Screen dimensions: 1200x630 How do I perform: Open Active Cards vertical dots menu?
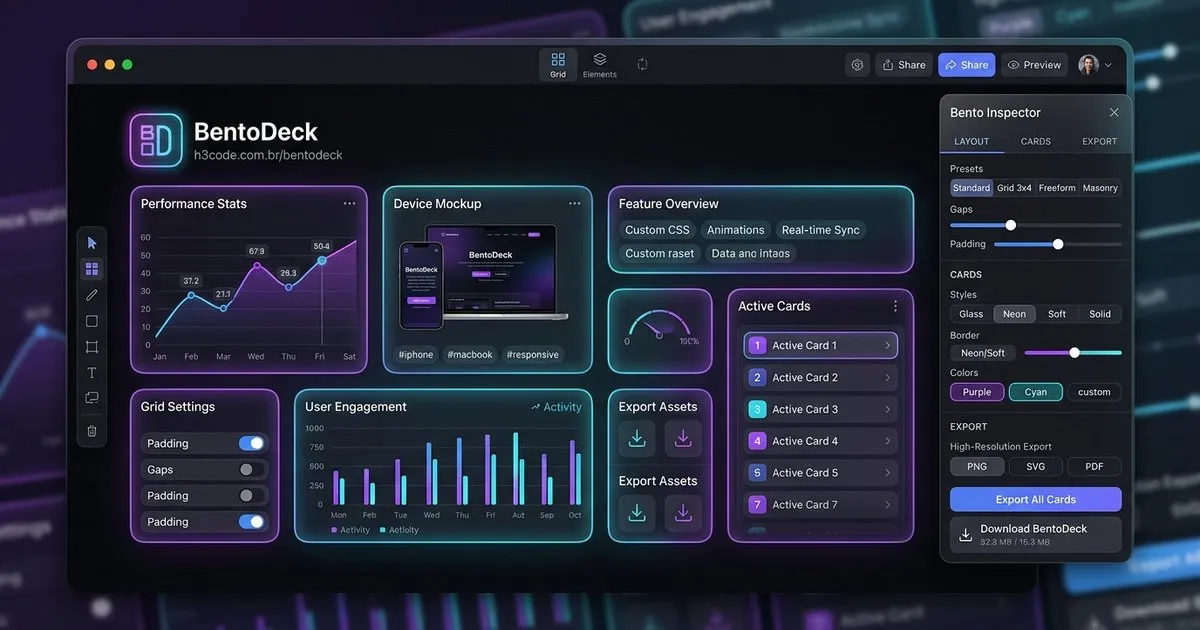pyautogui.click(x=895, y=306)
